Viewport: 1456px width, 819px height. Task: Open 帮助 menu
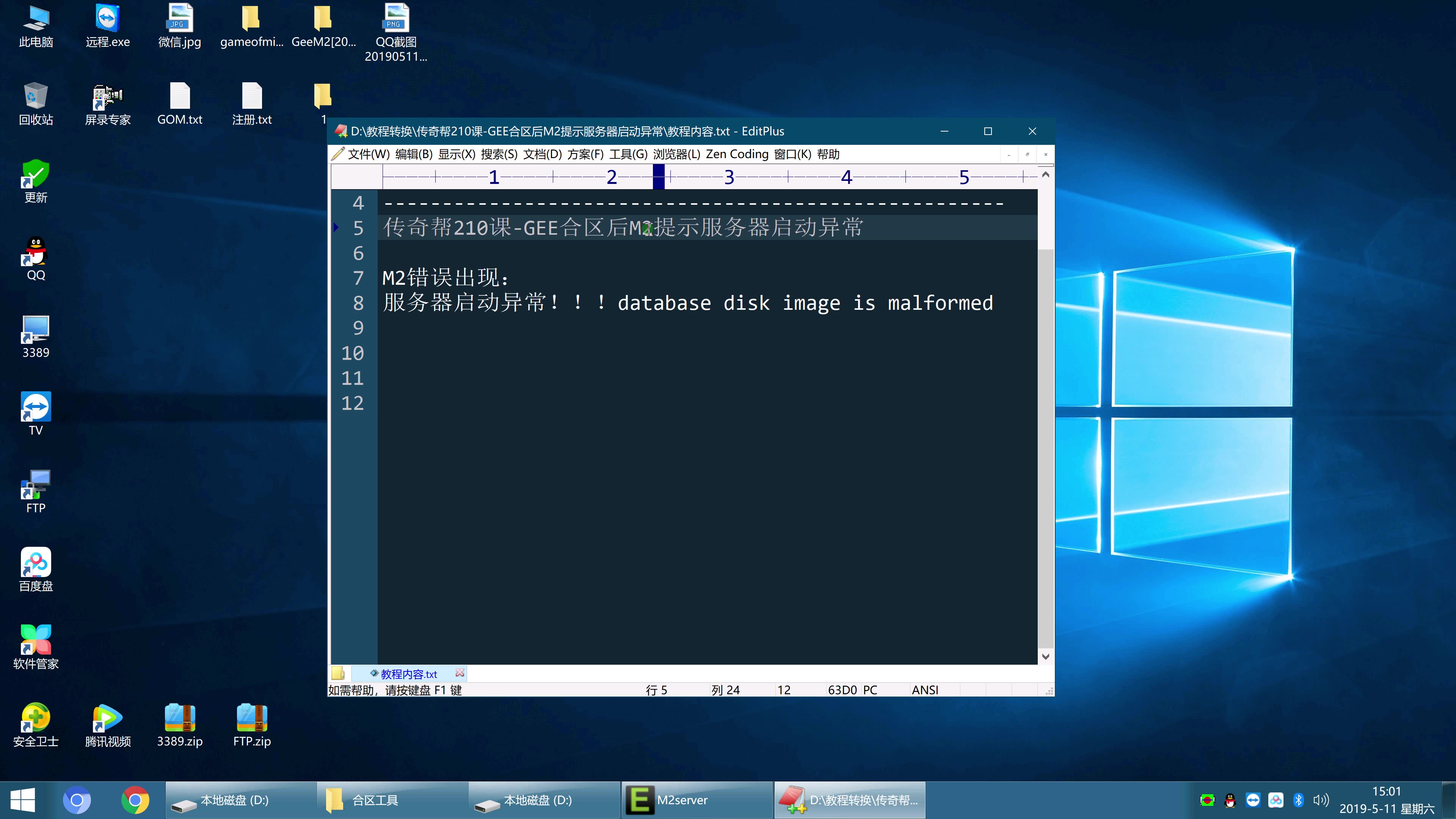[828, 154]
